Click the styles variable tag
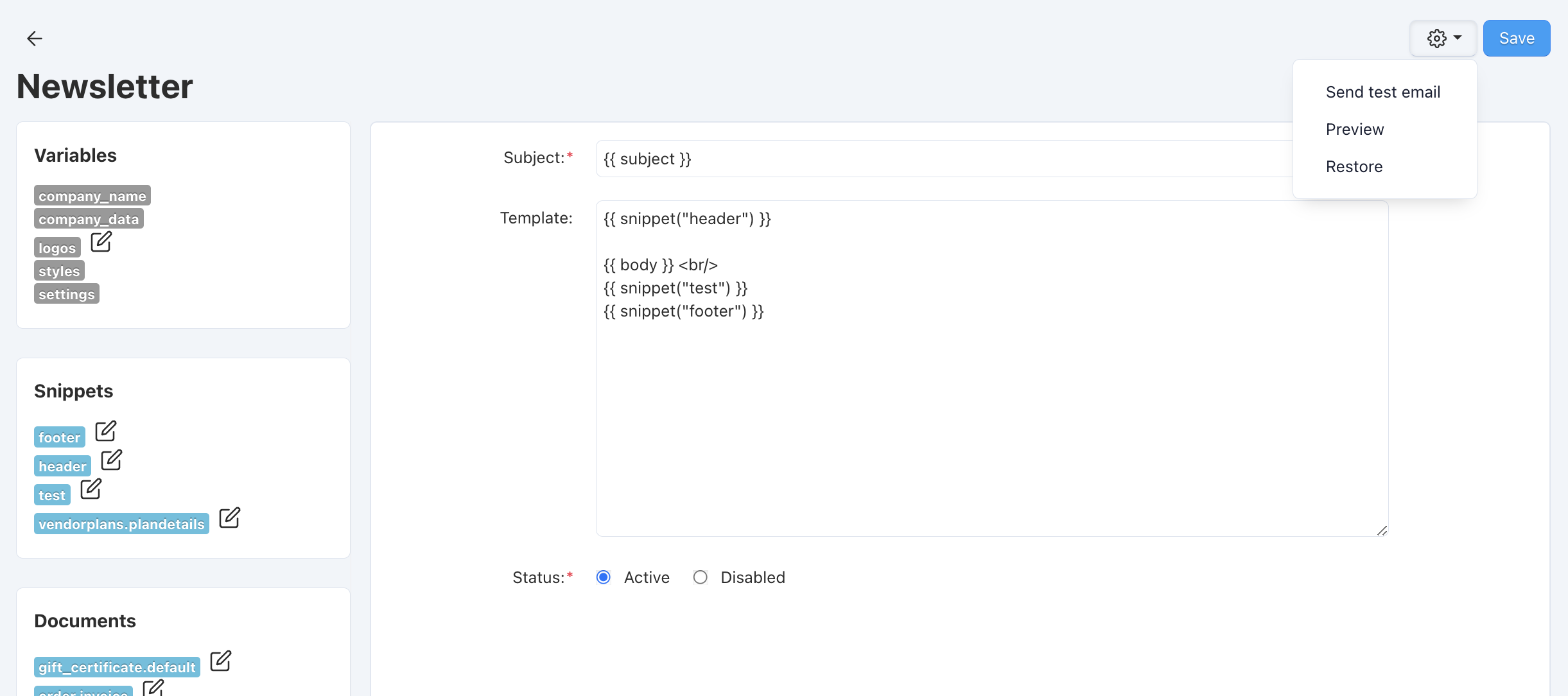 coord(59,271)
